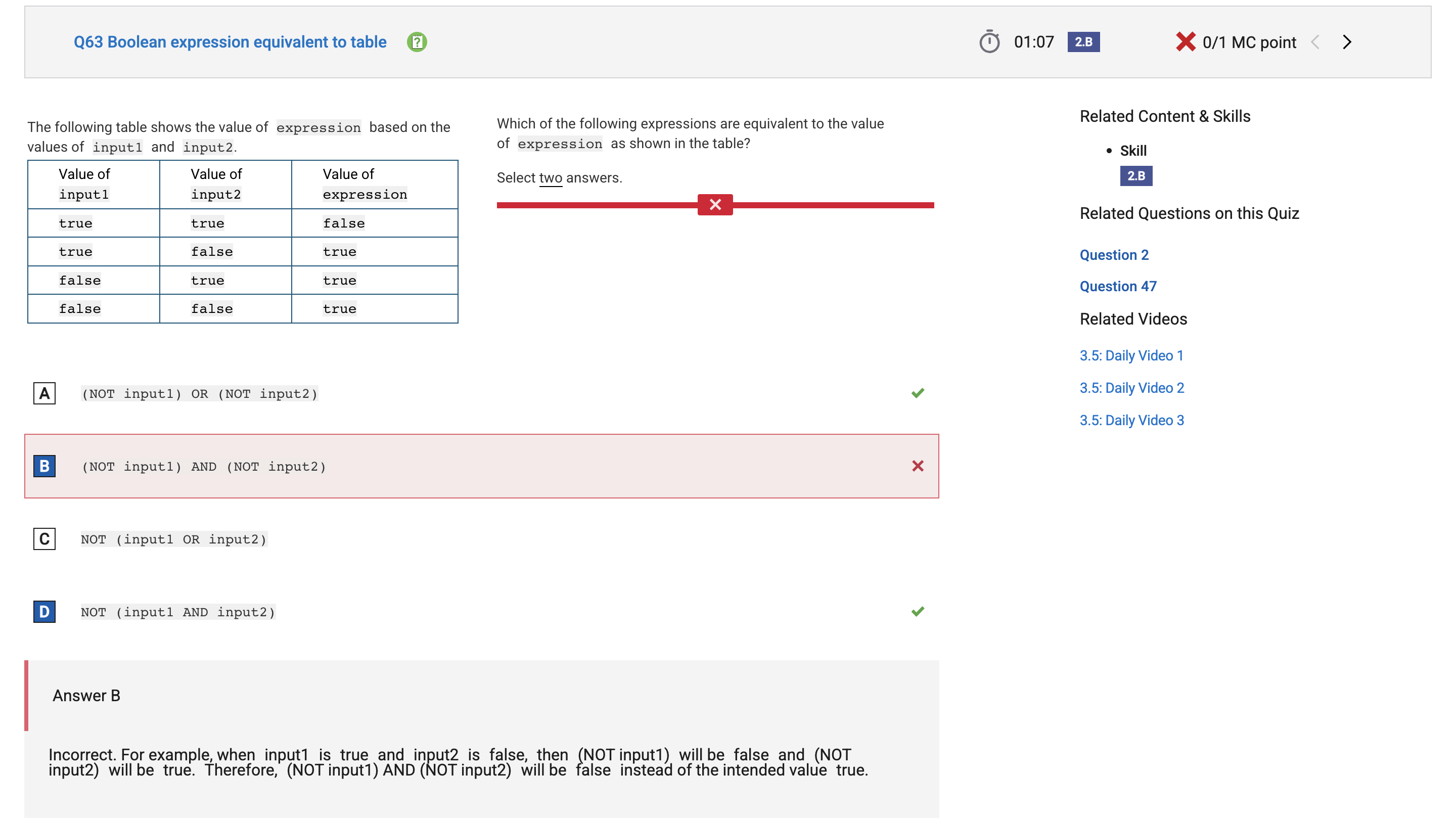Click the Answer B feedback heading

click(x=86, y=696)
